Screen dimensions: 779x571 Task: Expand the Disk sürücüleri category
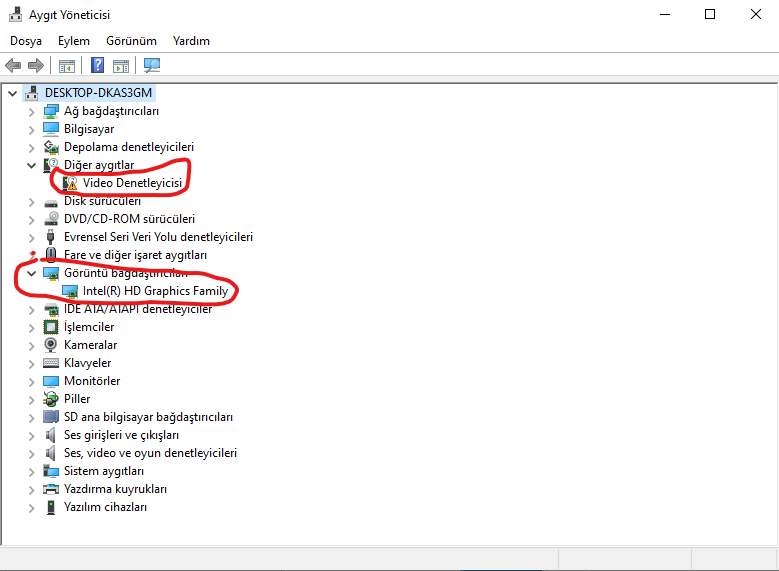pyautogui.click(x=31, y=202)
